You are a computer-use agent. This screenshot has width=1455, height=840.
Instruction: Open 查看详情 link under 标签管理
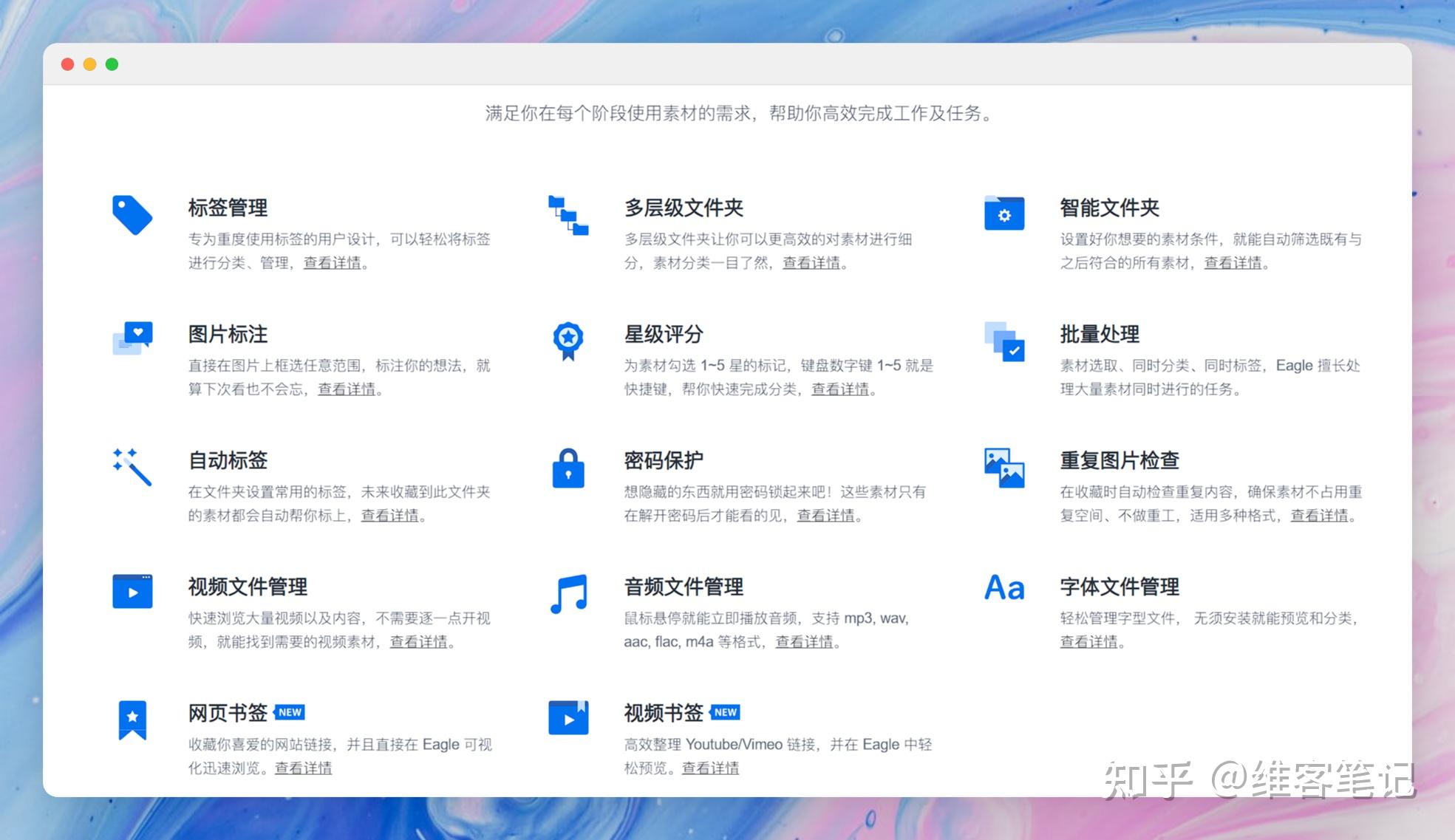pyautogui.click(x=331, y=263)
